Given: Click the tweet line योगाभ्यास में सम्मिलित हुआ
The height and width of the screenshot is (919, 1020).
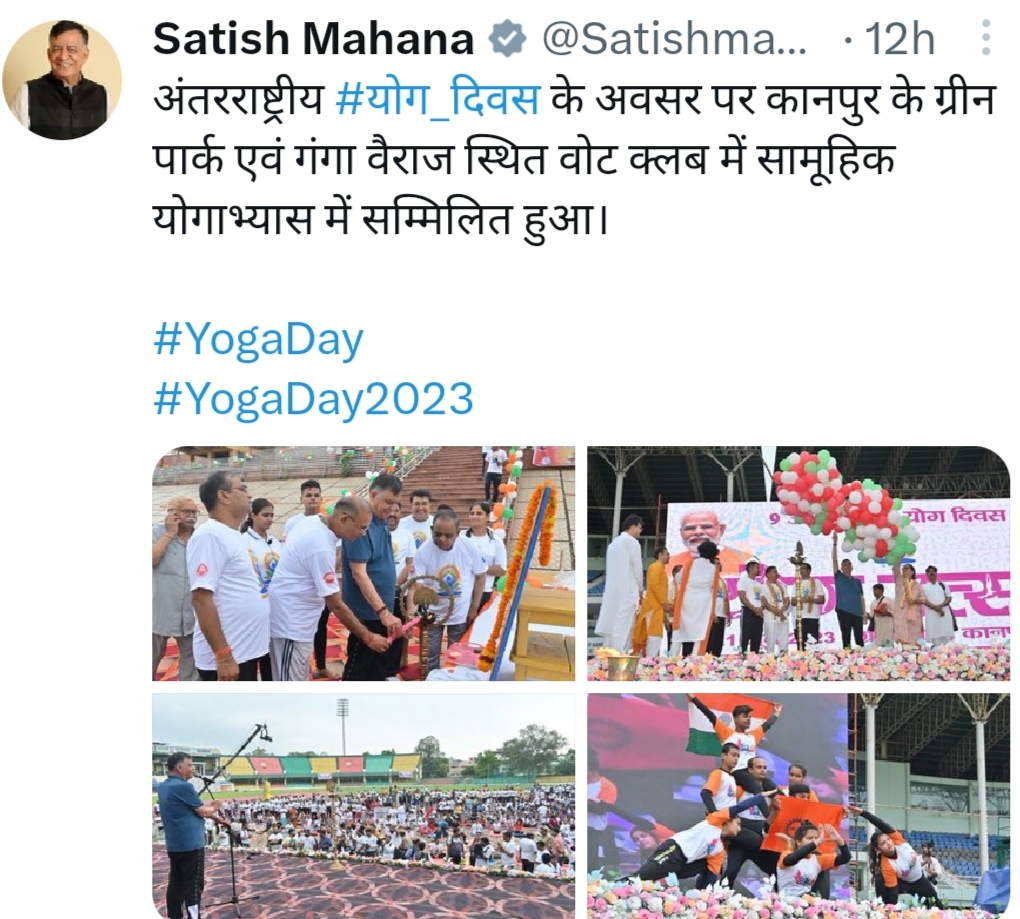Looking at the screenshot, I should click(x=381, y=219).
